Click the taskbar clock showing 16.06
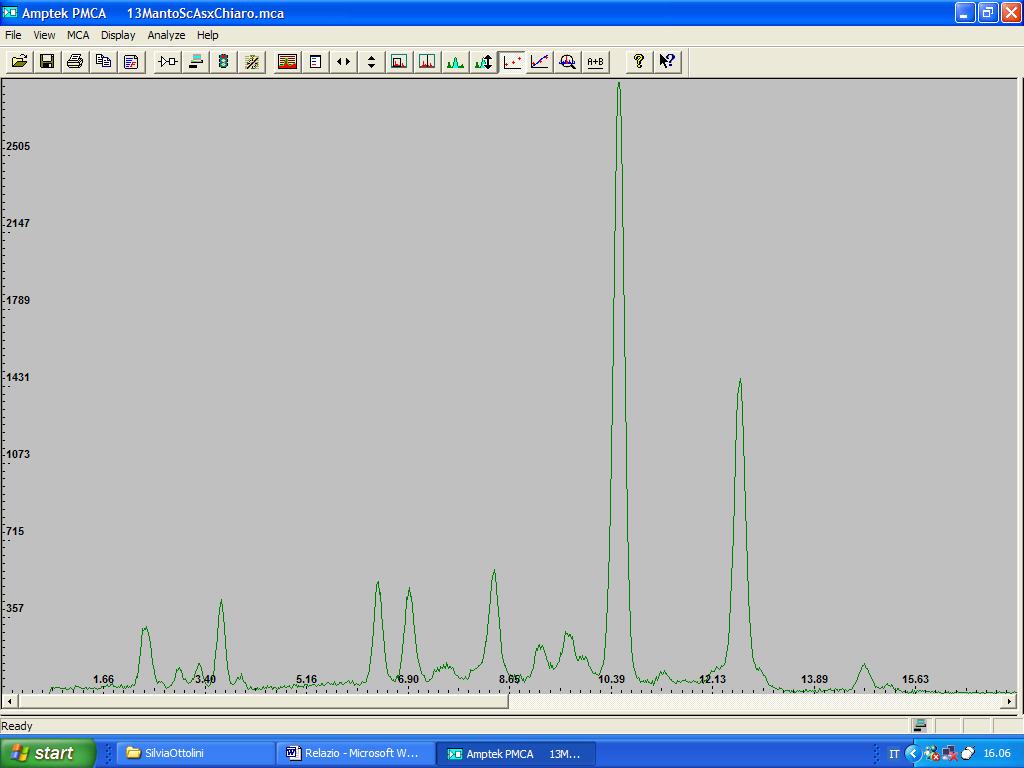Viewport: 1024px width, 768px height. click(997, 754)
